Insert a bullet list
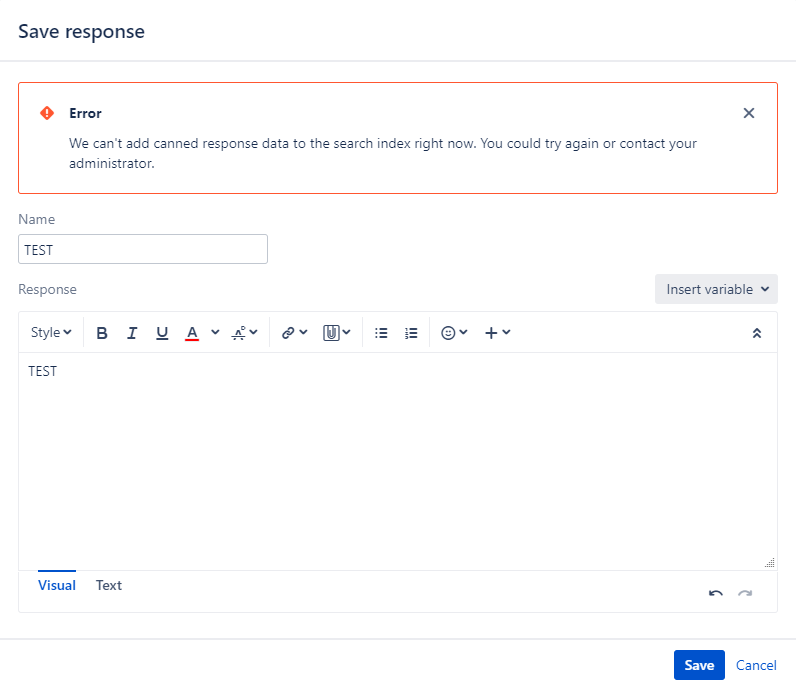The width and height of the screenshot is (796, 689). pyautogui.click(x=381, y=333)
